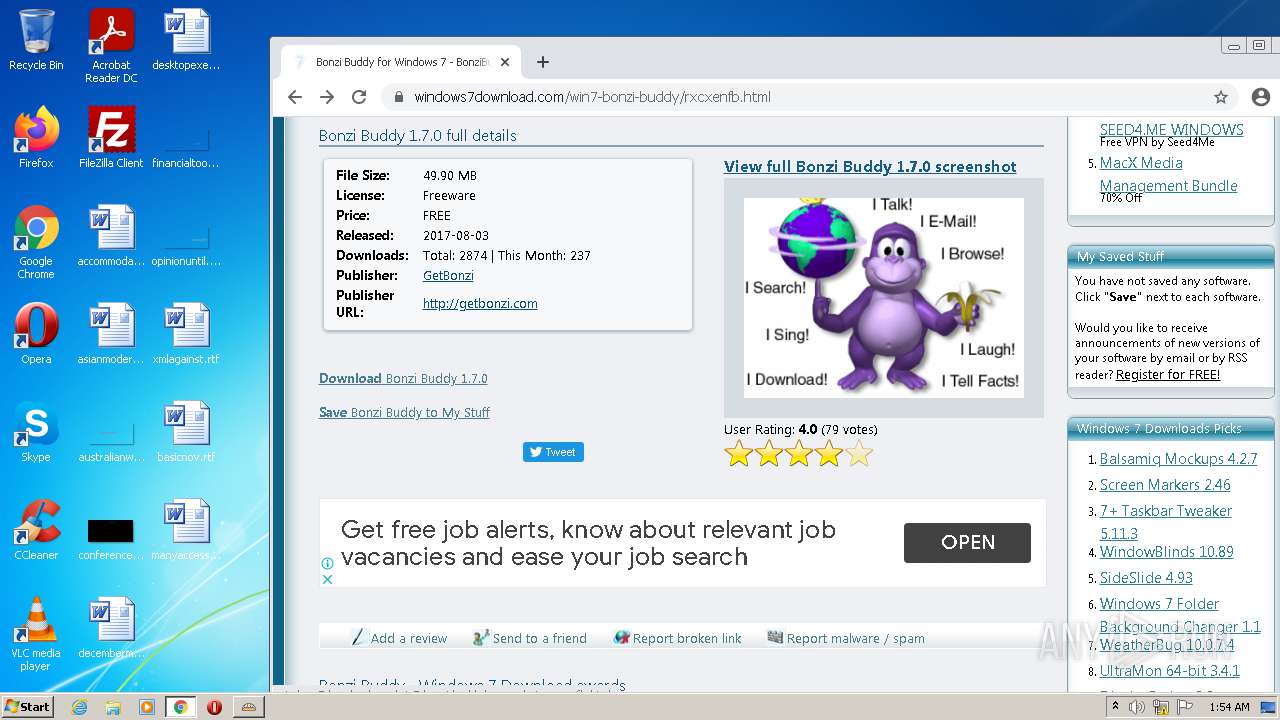
Task: Click Download Bonzi Buddy 1.7.0 link
Action: coord(403,378)
